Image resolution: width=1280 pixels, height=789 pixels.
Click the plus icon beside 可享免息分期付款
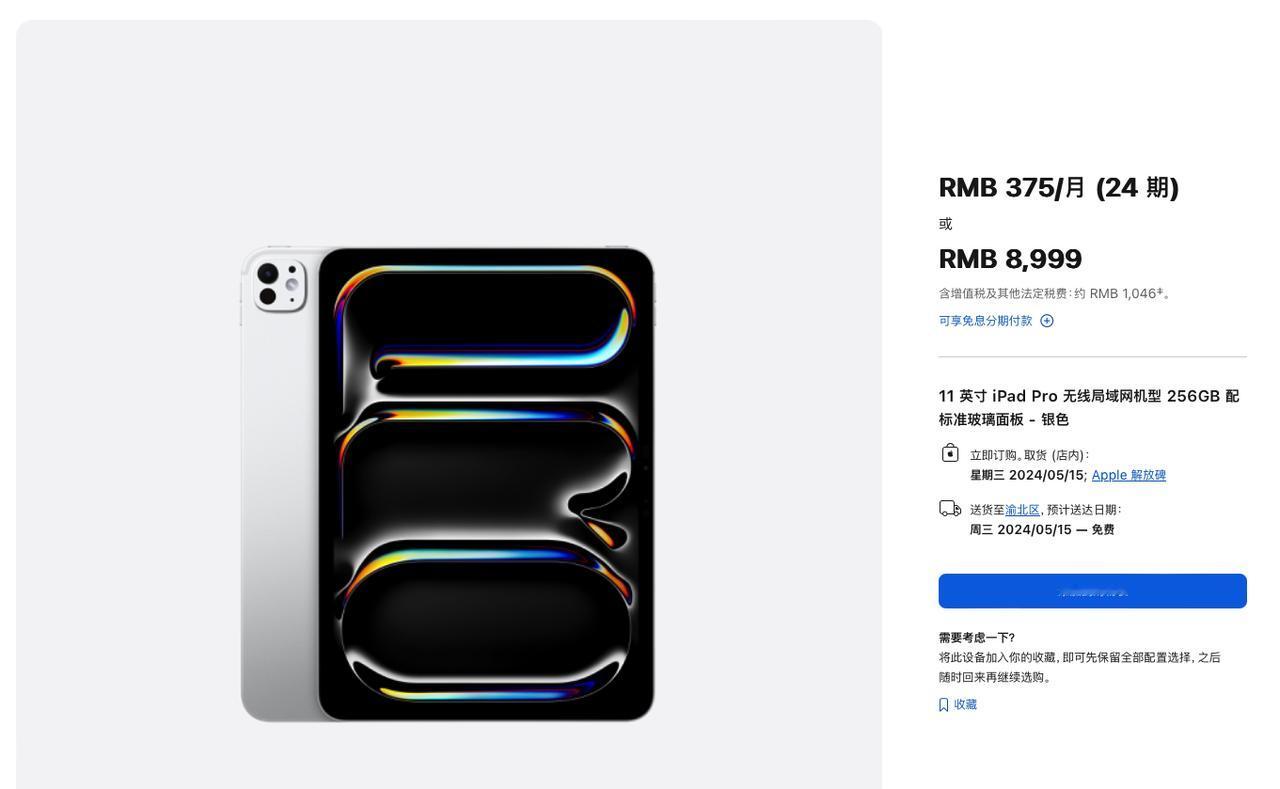coord(1047,321)
